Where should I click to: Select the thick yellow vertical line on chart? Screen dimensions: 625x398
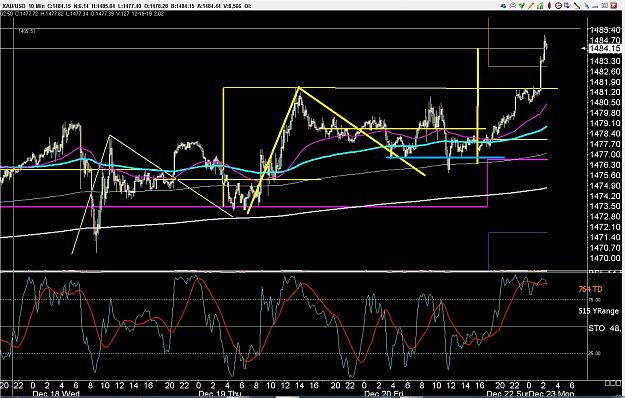tap(478, 106)
